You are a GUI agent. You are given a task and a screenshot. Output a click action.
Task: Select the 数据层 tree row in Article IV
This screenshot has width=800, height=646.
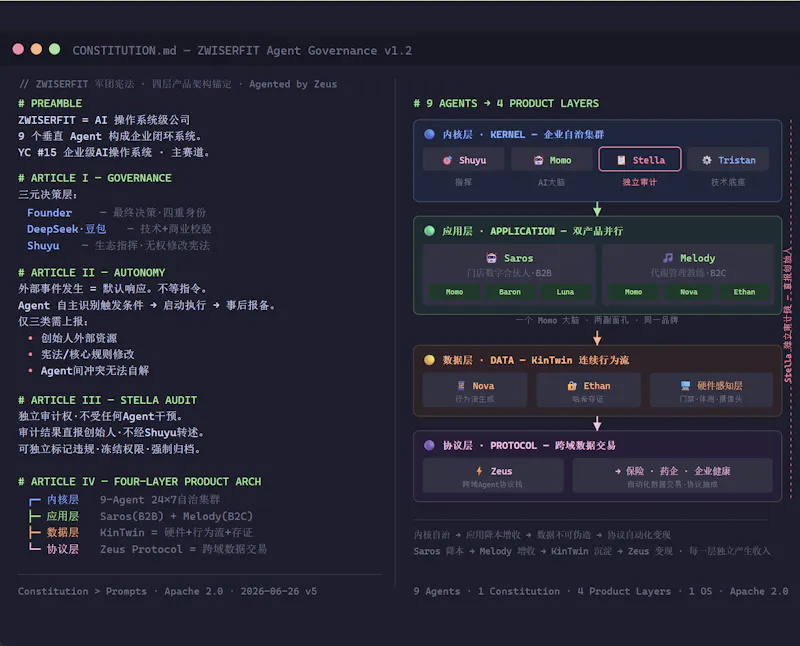[x=140, y=532]
